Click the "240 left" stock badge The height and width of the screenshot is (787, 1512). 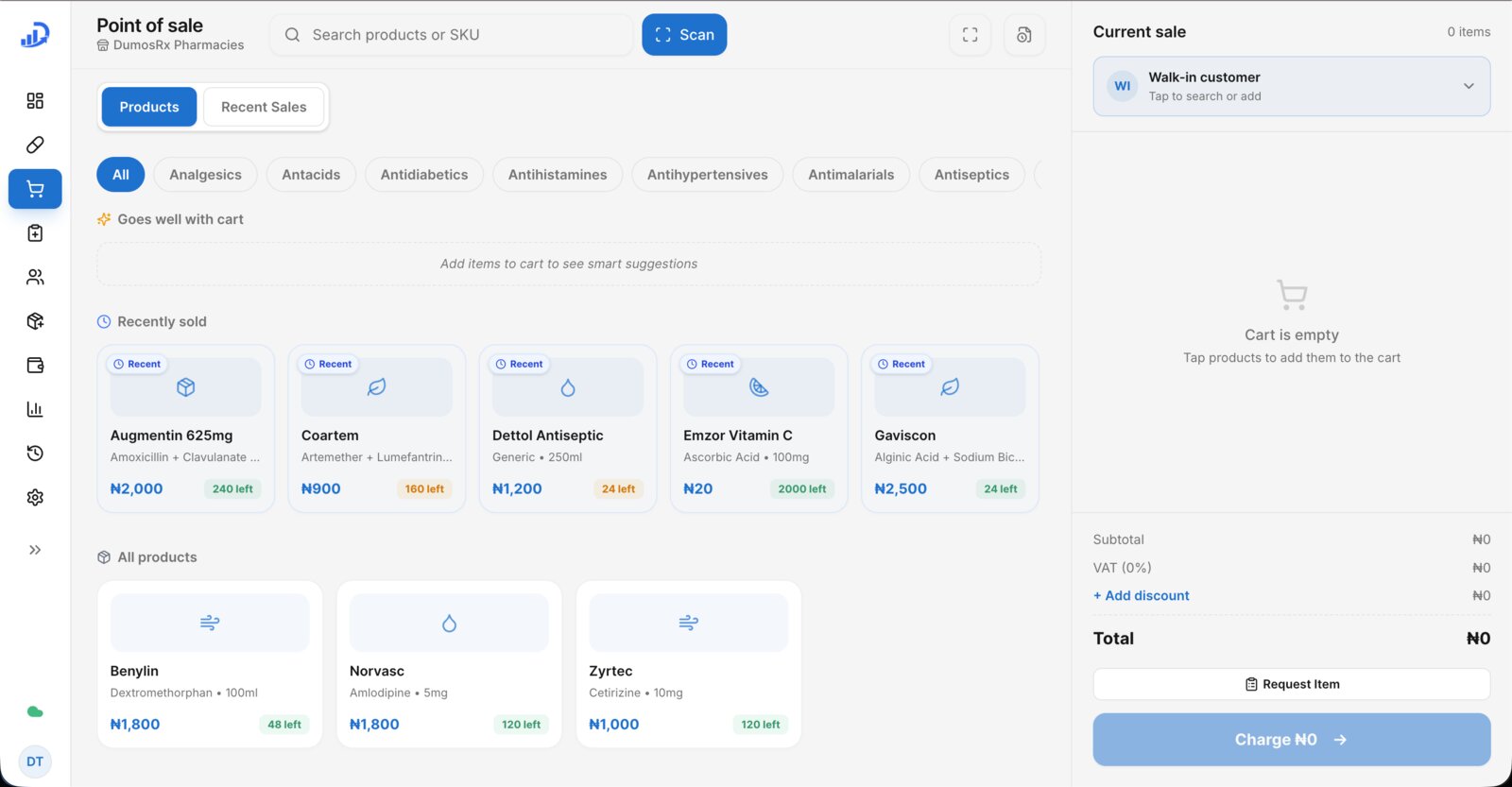[x=232, y=489]
